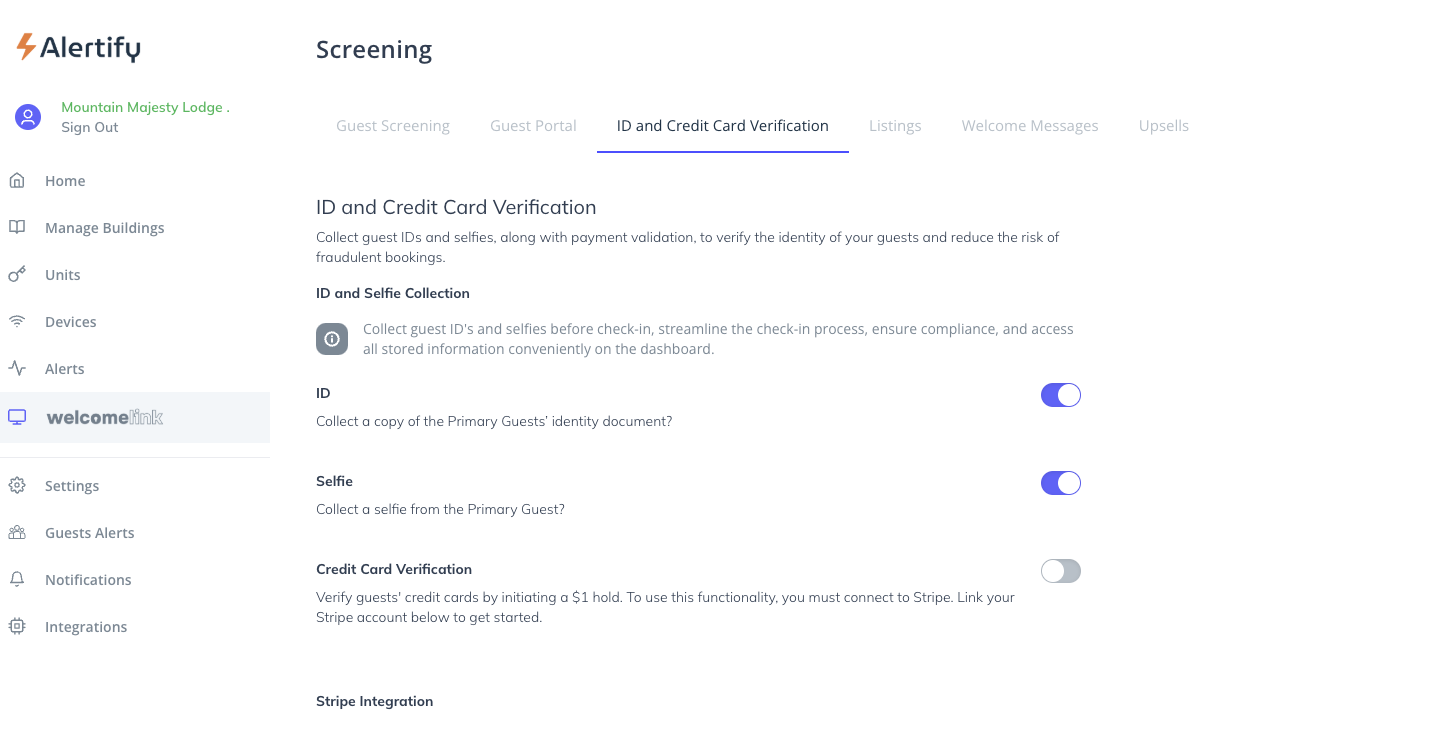This screenshot has width=1440, height=730.
Task: Click the user profile avatar icon
Action: [28, 117]
